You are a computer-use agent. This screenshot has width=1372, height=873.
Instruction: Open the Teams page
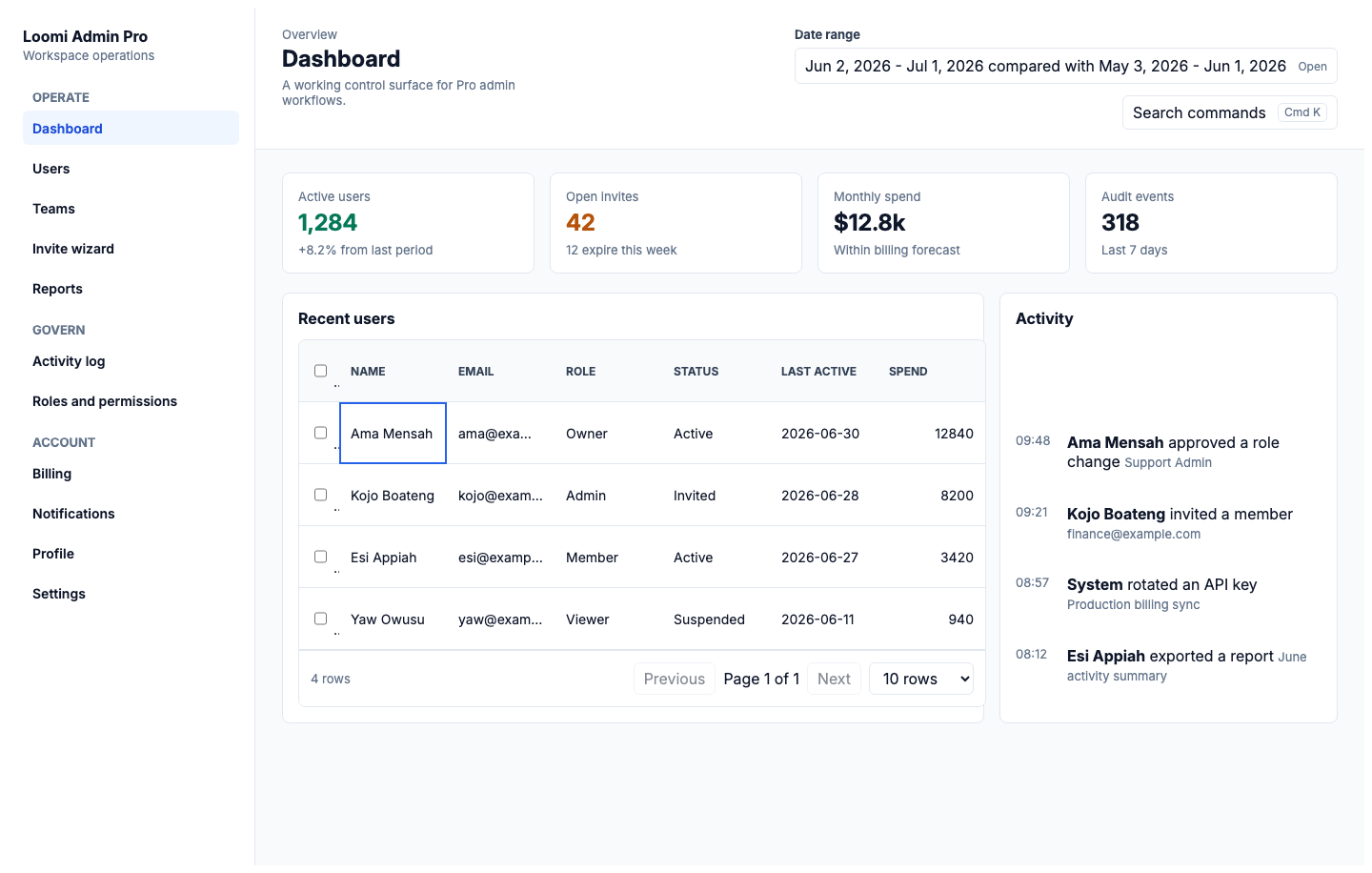pos(131,209)
